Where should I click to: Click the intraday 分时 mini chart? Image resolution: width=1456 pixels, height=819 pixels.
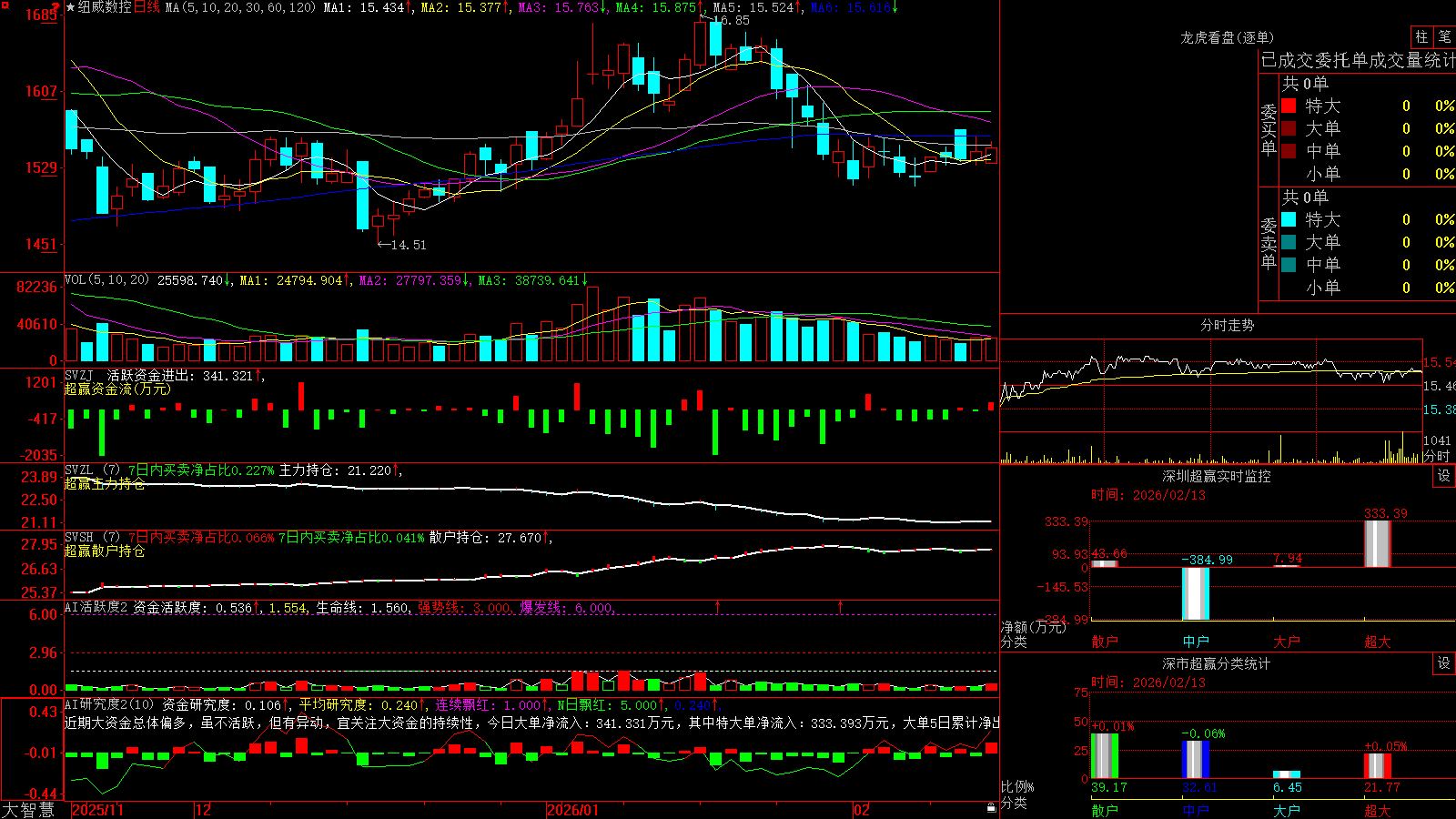[x=1210, y=400]
